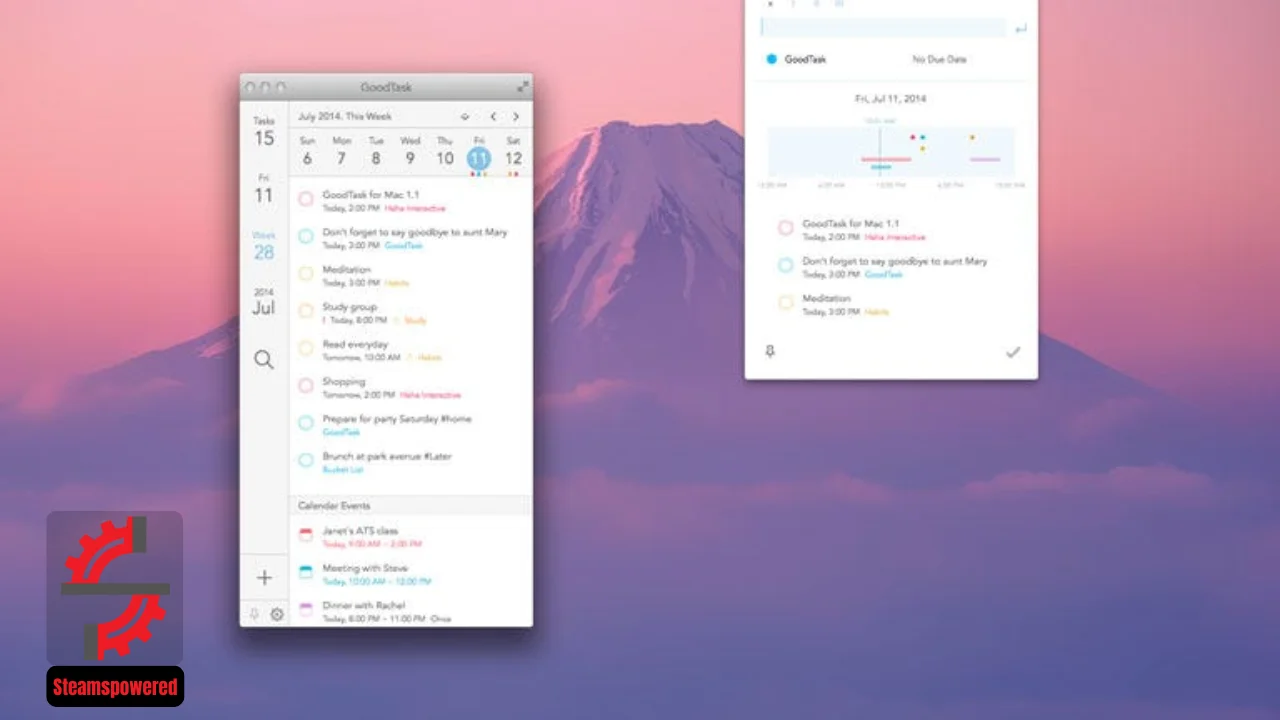Screen dimensions: 1280x720
Task: Select the Fri 11 day view in sidebar
Action: 264,189
